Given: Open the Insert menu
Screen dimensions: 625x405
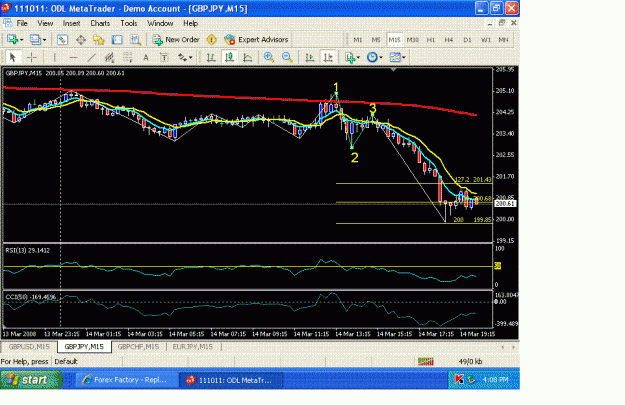Looking at the screenshot, I should (x=71, y=23).
